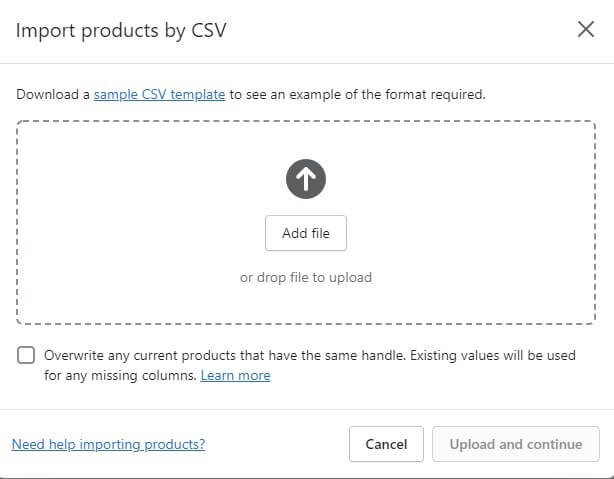Click the 'Download a' instruction text
This screenshot has height=479, width=614.
(x=52, y=95)
